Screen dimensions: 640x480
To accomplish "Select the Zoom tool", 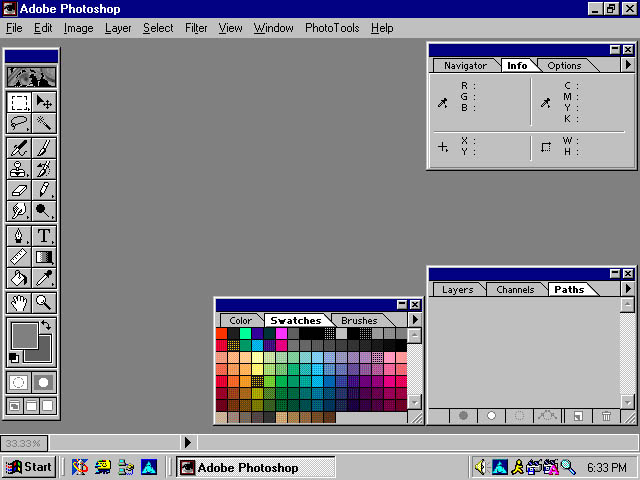I will pyautogui.click(x=44, y=303).
